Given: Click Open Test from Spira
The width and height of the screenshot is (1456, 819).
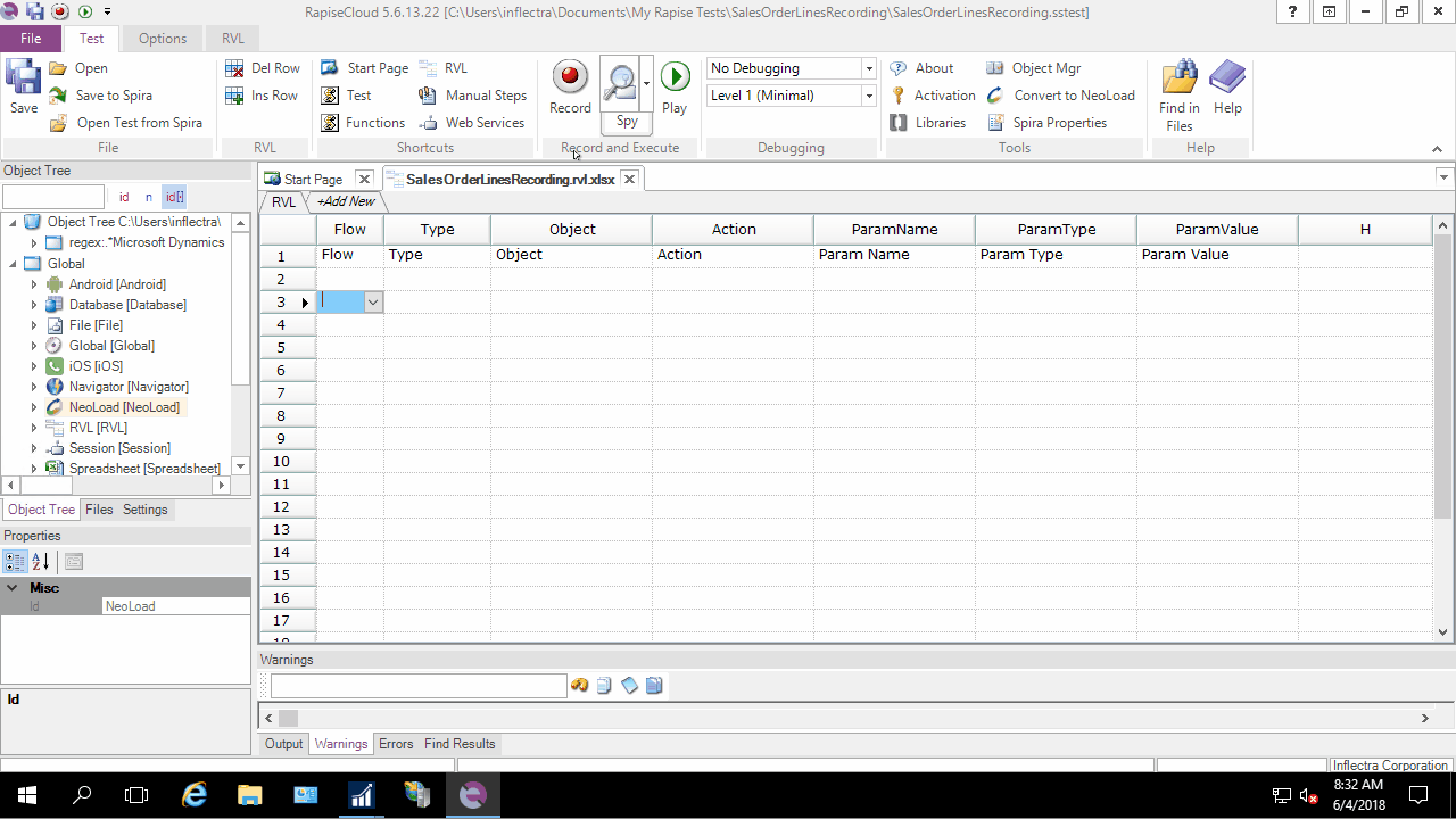Looking at the screenshot, I should pyautogui.click(x=140, y=122).
